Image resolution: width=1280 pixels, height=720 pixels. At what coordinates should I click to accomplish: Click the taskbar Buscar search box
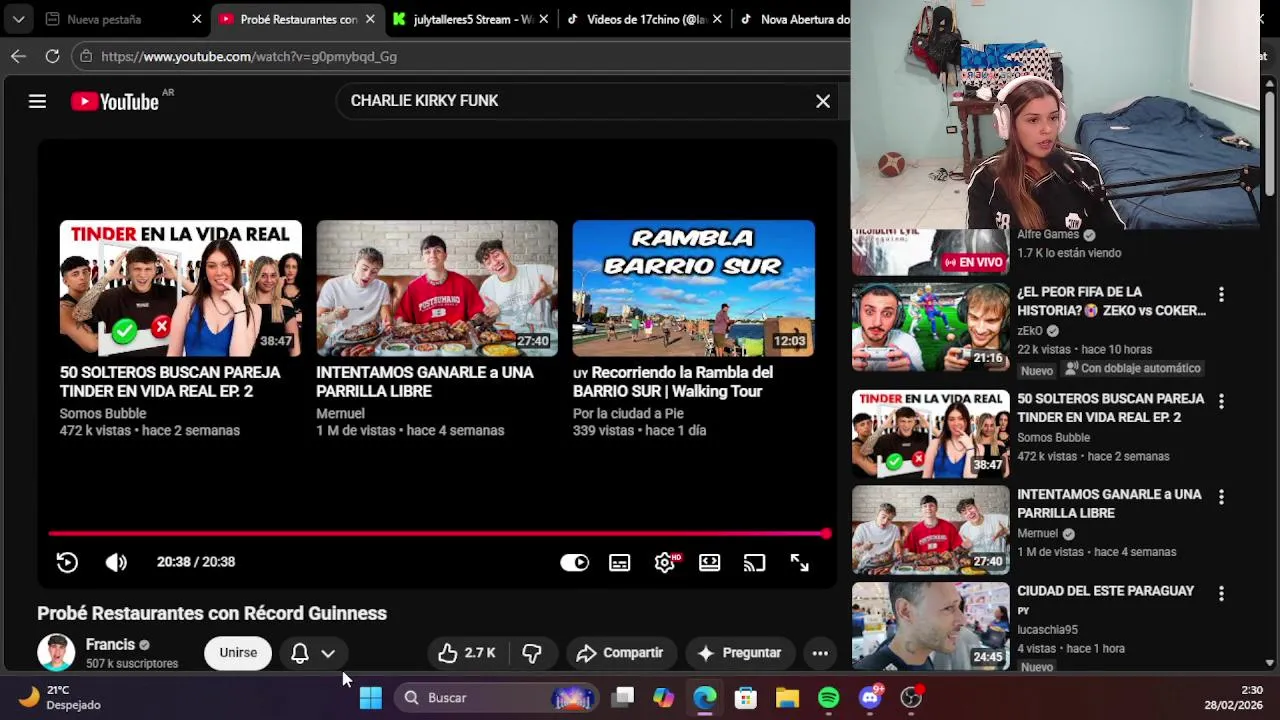pos(495,698)
